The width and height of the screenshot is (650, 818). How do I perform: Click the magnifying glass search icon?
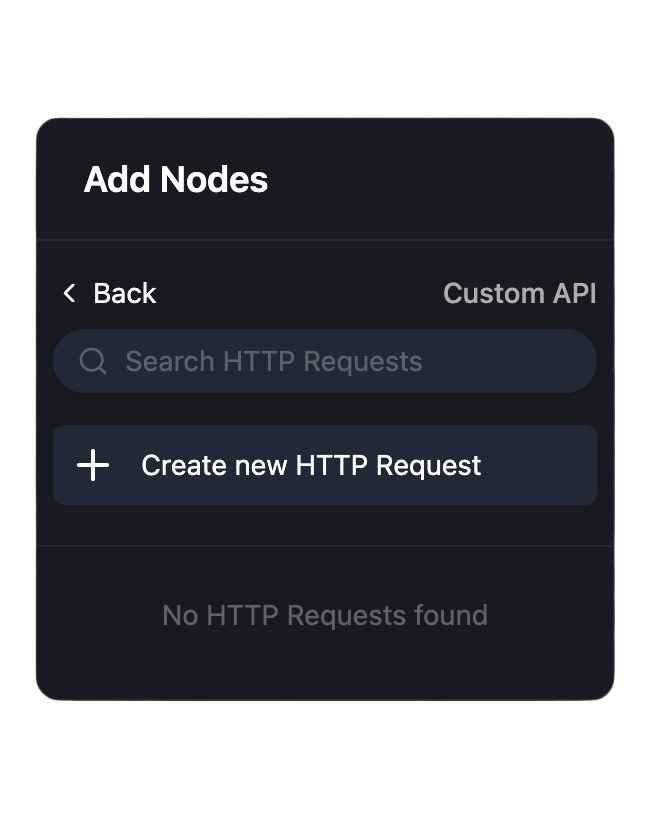click(93, 361)
